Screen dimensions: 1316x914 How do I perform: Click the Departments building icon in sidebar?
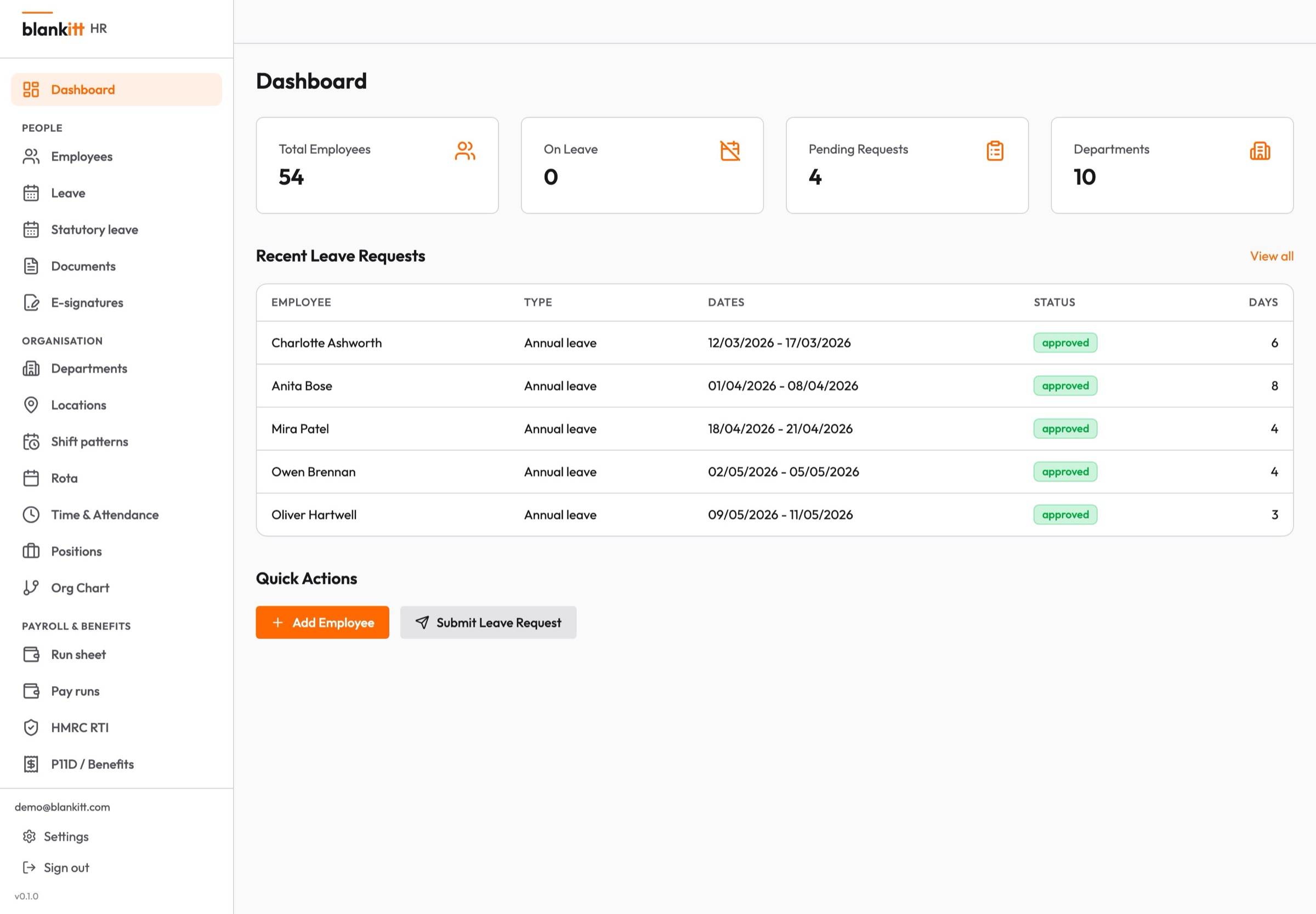31,368
